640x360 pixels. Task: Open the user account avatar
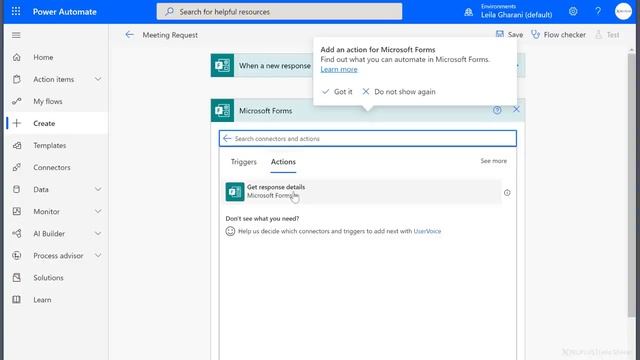[623, 11]
